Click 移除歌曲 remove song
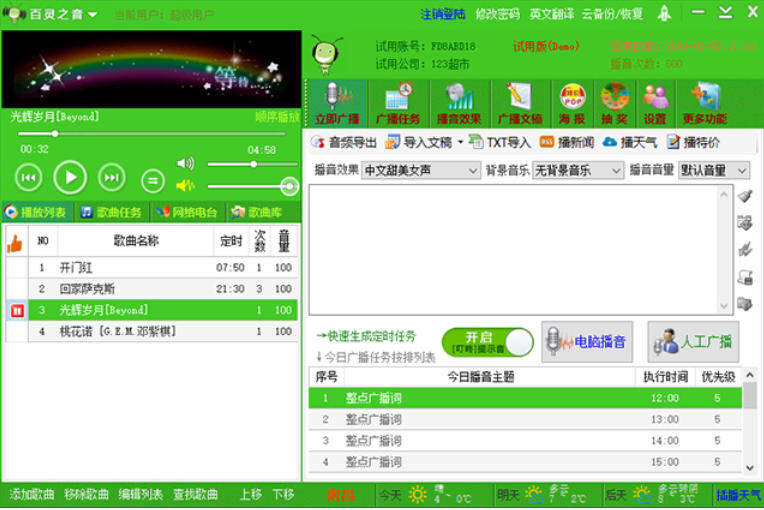The image size is (764, 510). [x=86, y=495]
